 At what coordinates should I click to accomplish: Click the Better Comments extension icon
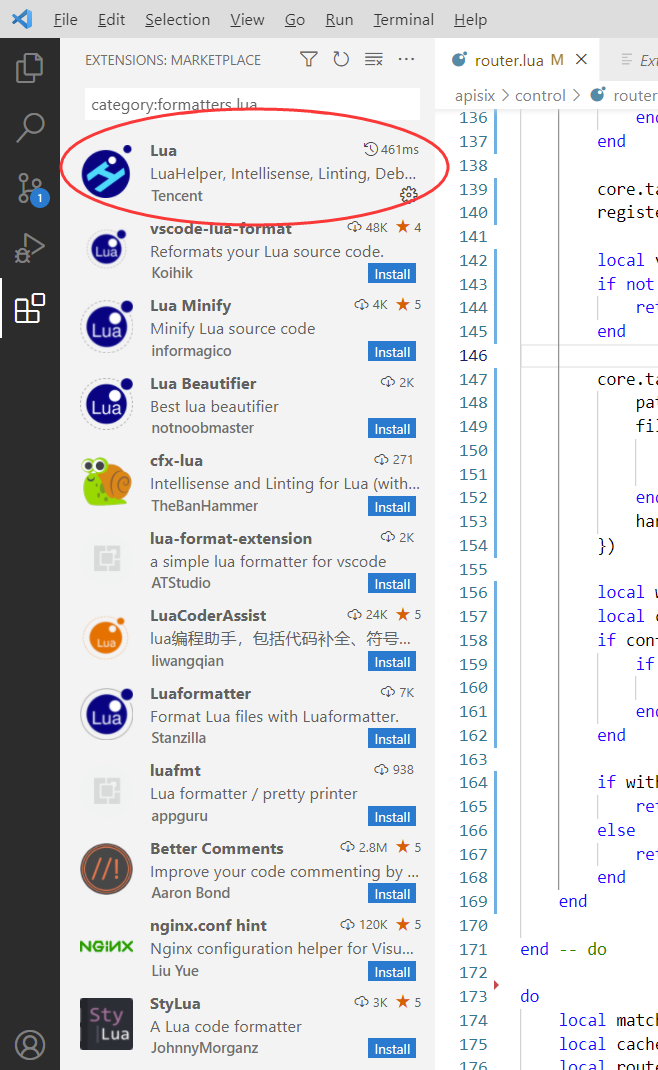click(x=106, y=869)
